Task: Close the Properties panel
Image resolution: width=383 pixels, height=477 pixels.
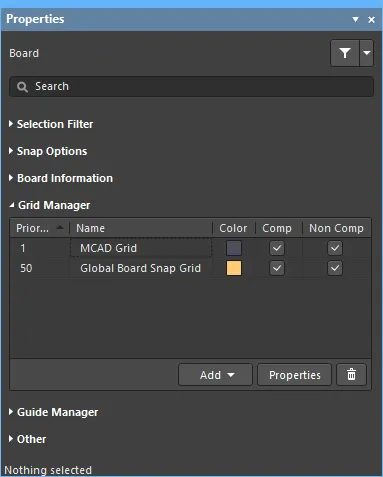Action: [x=371, y=20]
